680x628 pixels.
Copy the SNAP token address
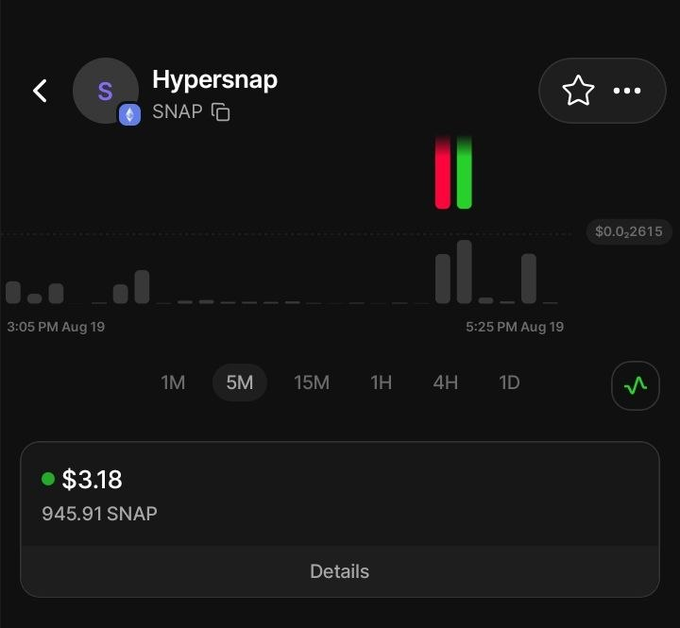(x=220, y=112)
